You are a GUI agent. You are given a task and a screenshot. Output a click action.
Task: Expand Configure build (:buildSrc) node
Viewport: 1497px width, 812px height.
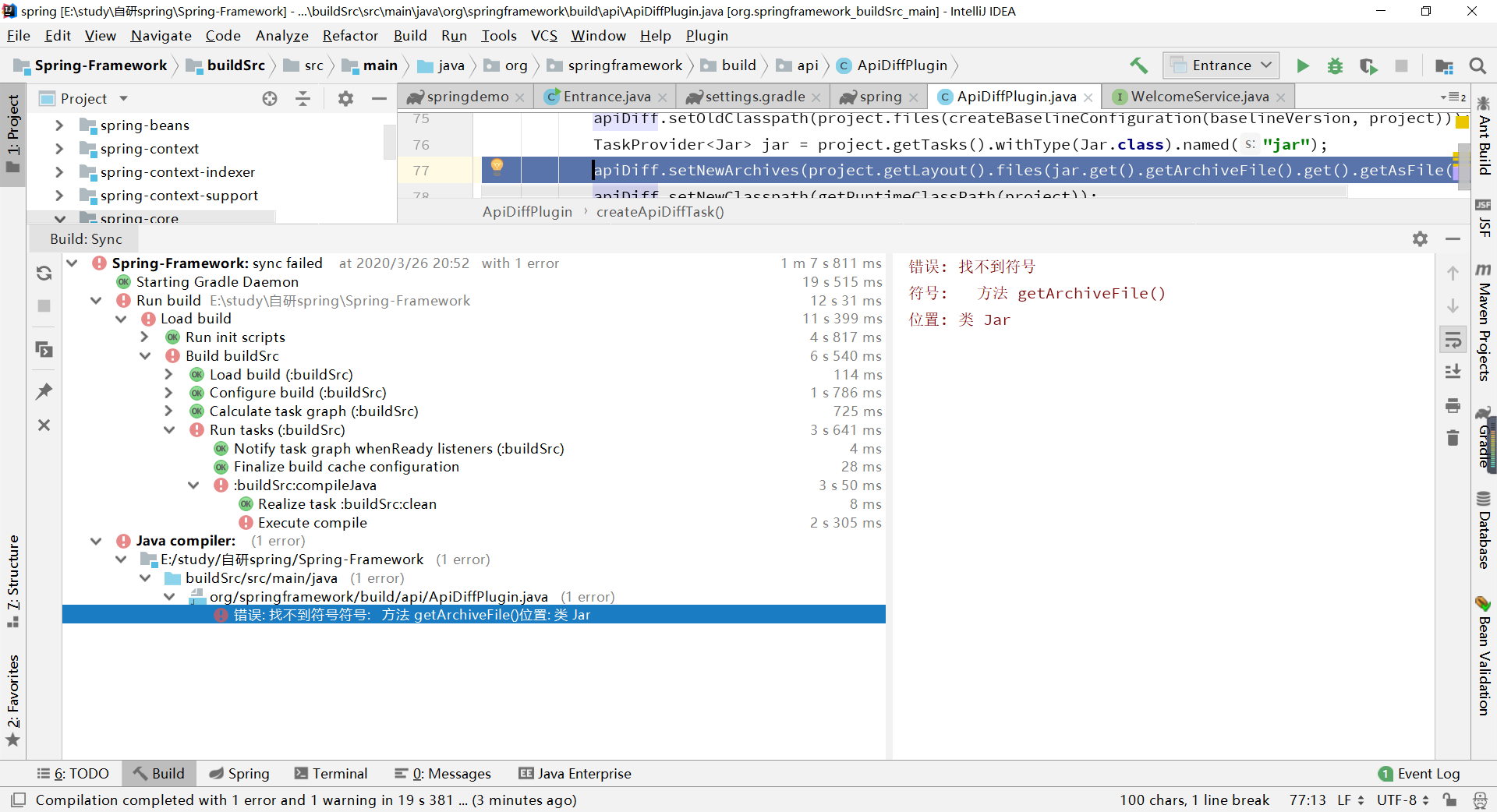coord(169,393)
